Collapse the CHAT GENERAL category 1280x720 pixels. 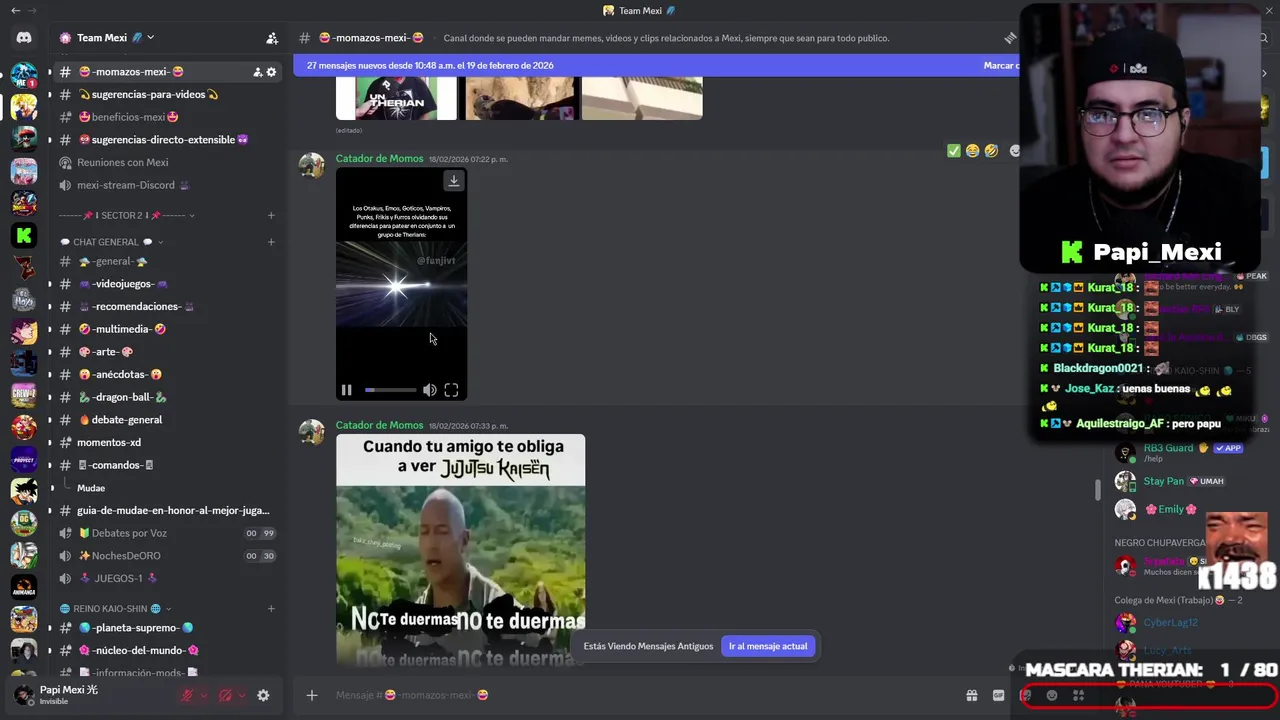click(111, 242)
